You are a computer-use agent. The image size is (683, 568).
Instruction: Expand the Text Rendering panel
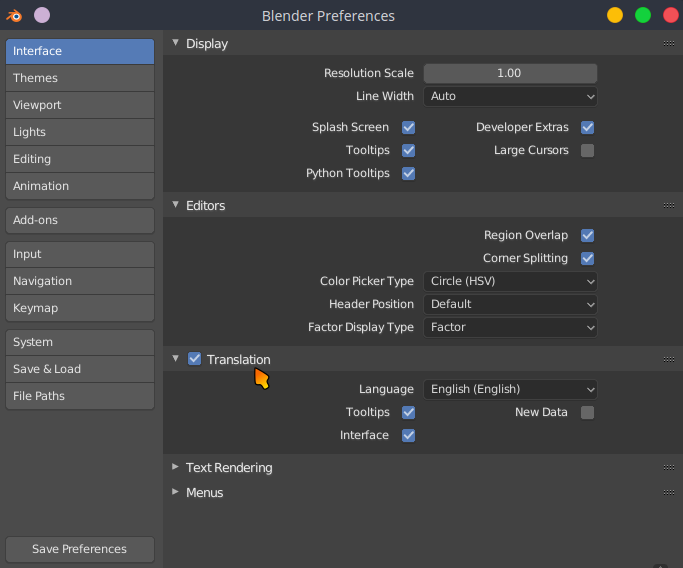point(176,467)
